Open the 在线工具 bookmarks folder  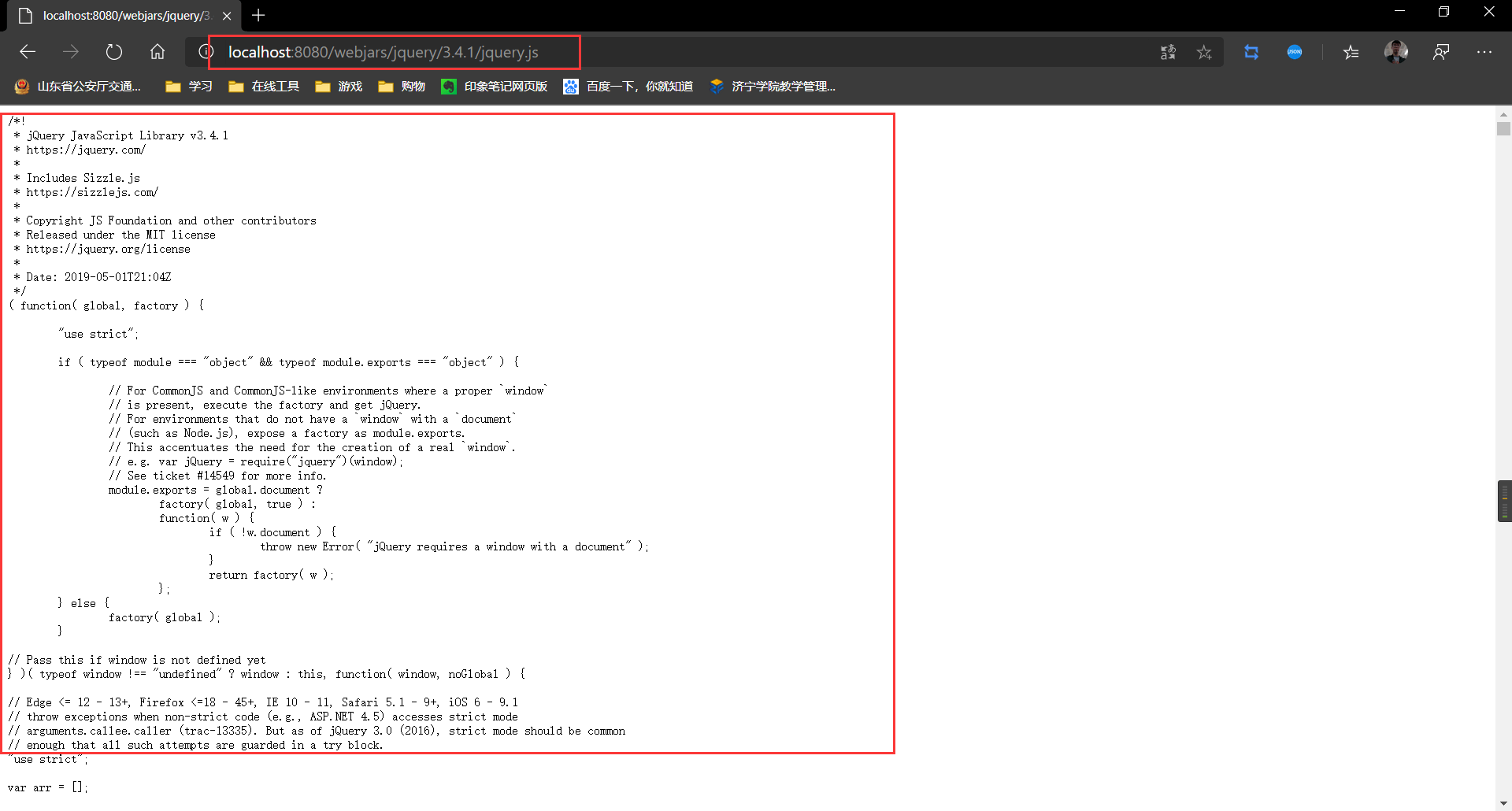(264, 87)
